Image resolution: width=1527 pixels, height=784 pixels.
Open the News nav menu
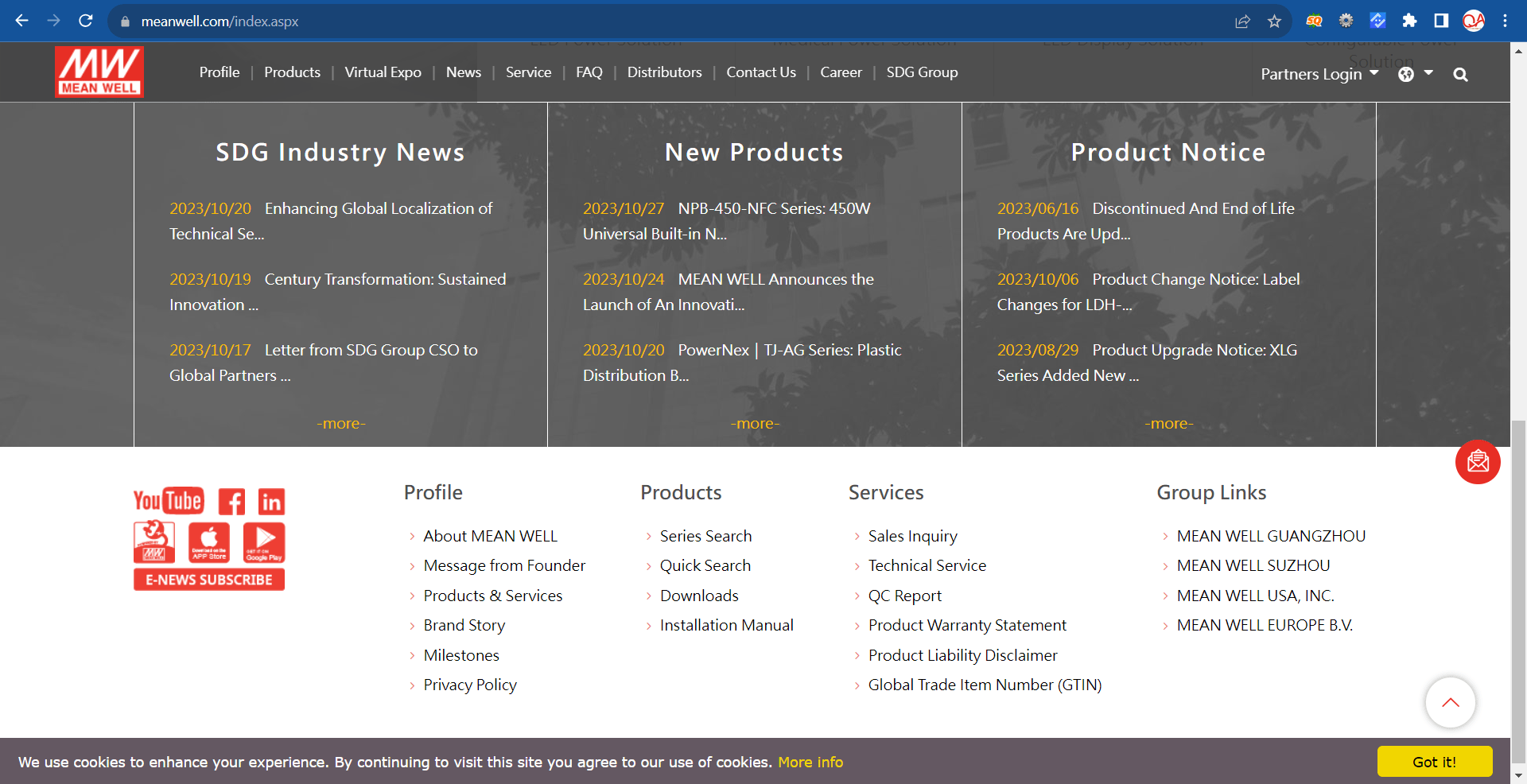[x=464, y=72]
